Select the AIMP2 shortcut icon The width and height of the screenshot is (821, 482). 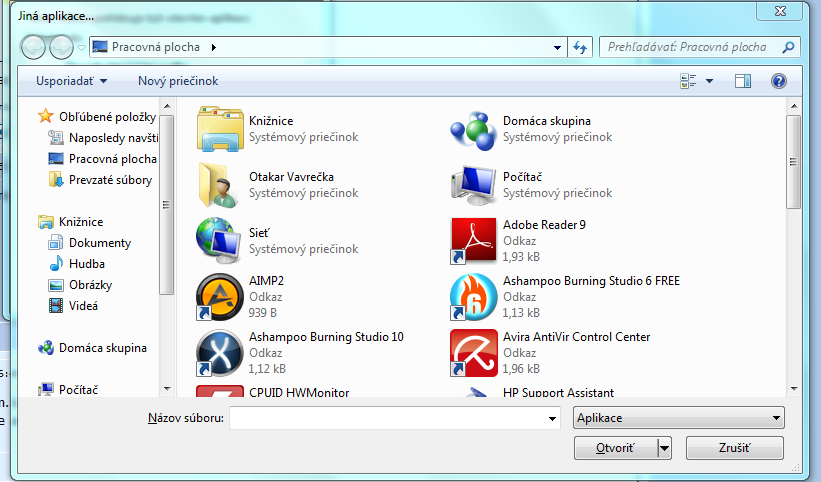pyautogui.click(x=220, y=297)
